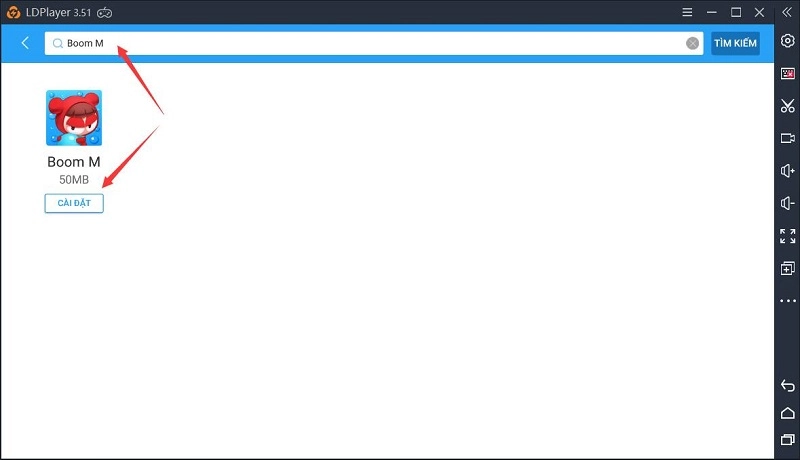This screenshot has height=460, width=800.
Task: Toggle fullscreen mode icon
Action: pos(787,236)
